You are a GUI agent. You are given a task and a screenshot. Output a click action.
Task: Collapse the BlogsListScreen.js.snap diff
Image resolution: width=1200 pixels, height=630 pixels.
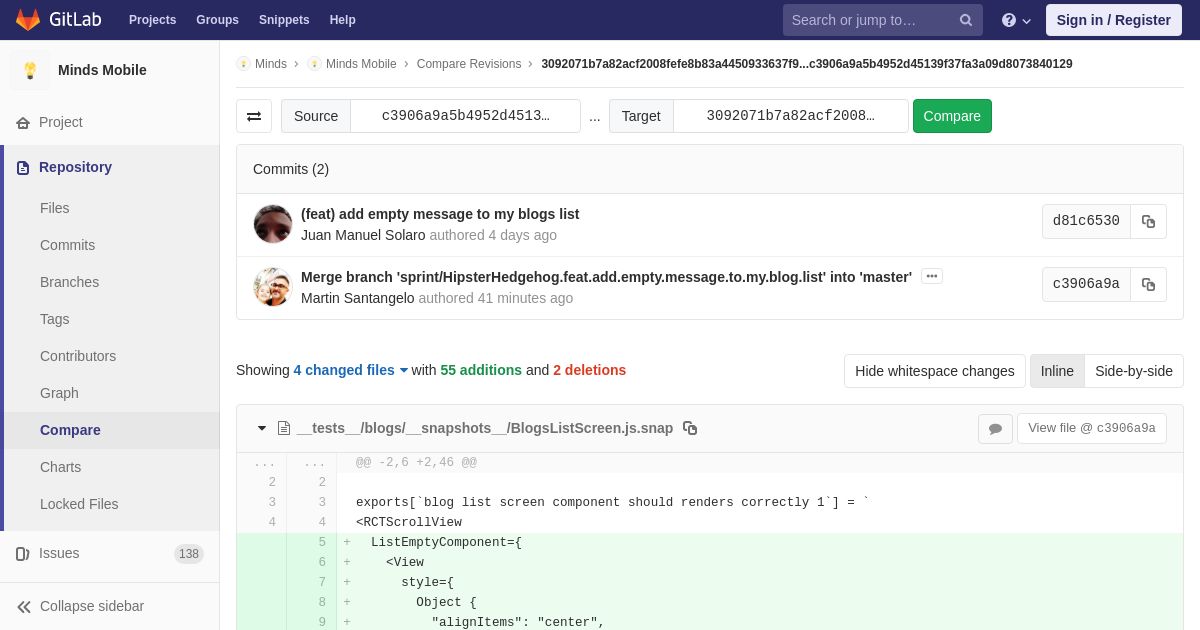click(x=262, y=428)
